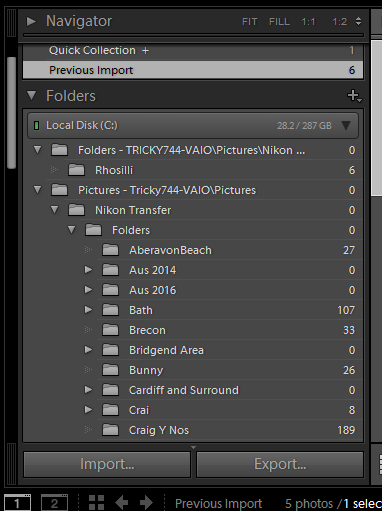Screen dimensions: 382x511
Task: Expand the Navigator panel triangle
Action: pyautogui.click(x=31, y=21)
